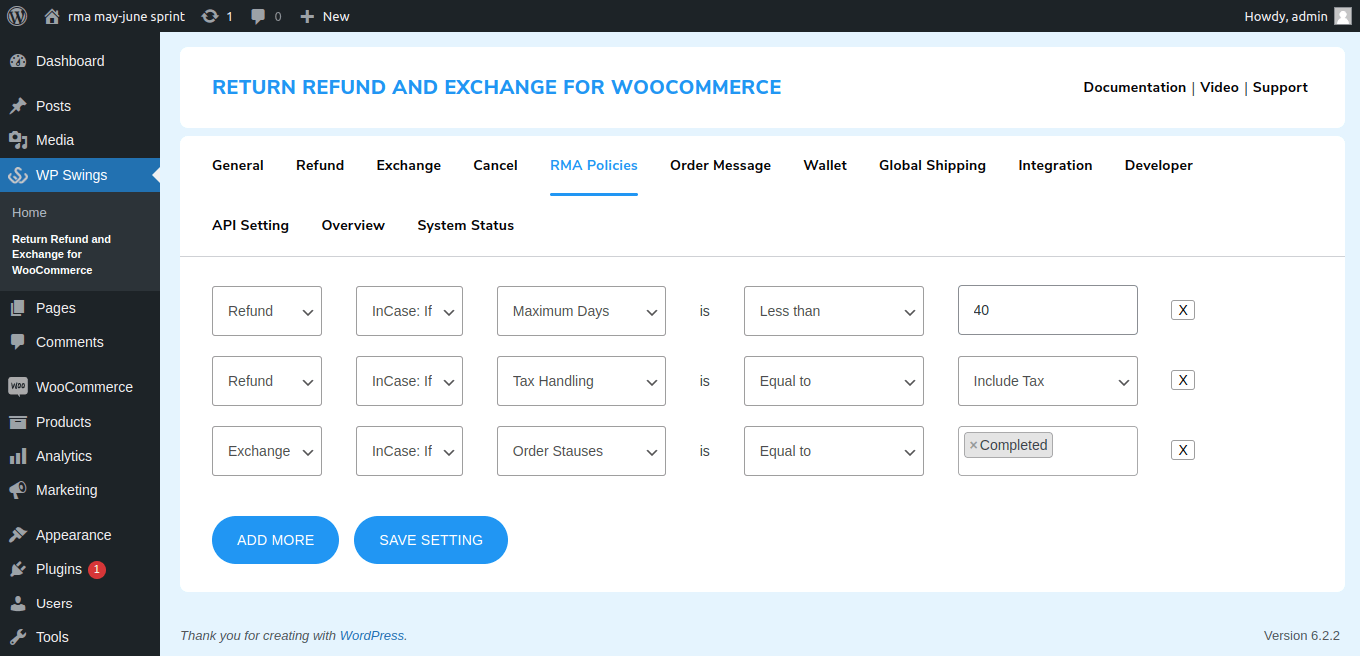The image size is (1360, 657).
Task: Switch to the Order Message tab
Action: tap(721, 166)
